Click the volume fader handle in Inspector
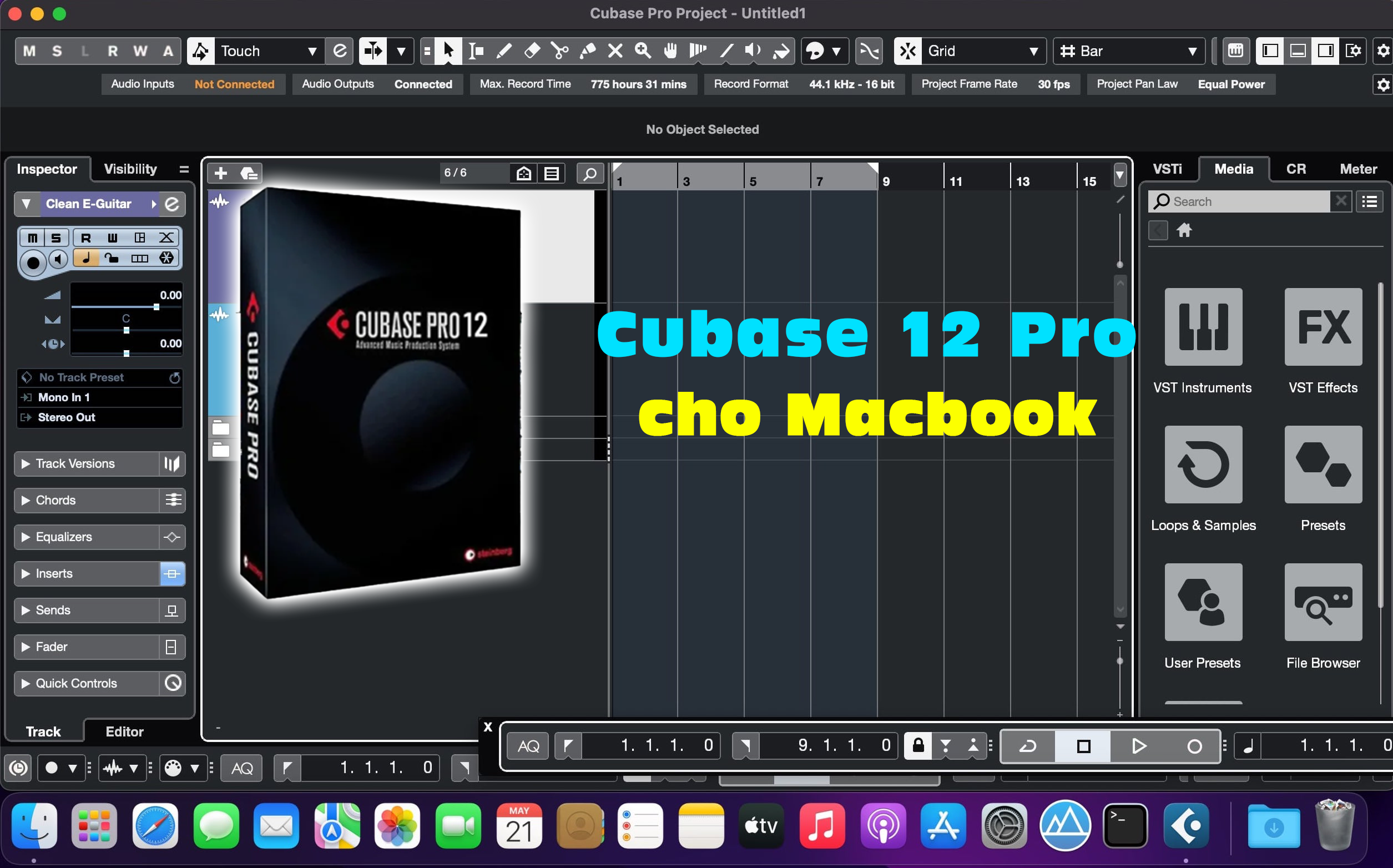Viewport: 1393px width, 868px height. click(x=156, y=307)
